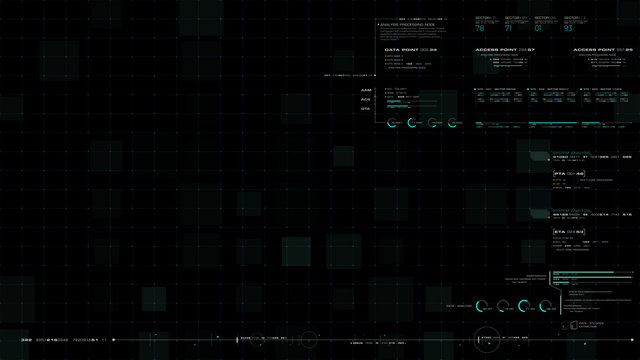
Task: Click the fourth Data Analysis ring gauge
Action: pos(545,306)
